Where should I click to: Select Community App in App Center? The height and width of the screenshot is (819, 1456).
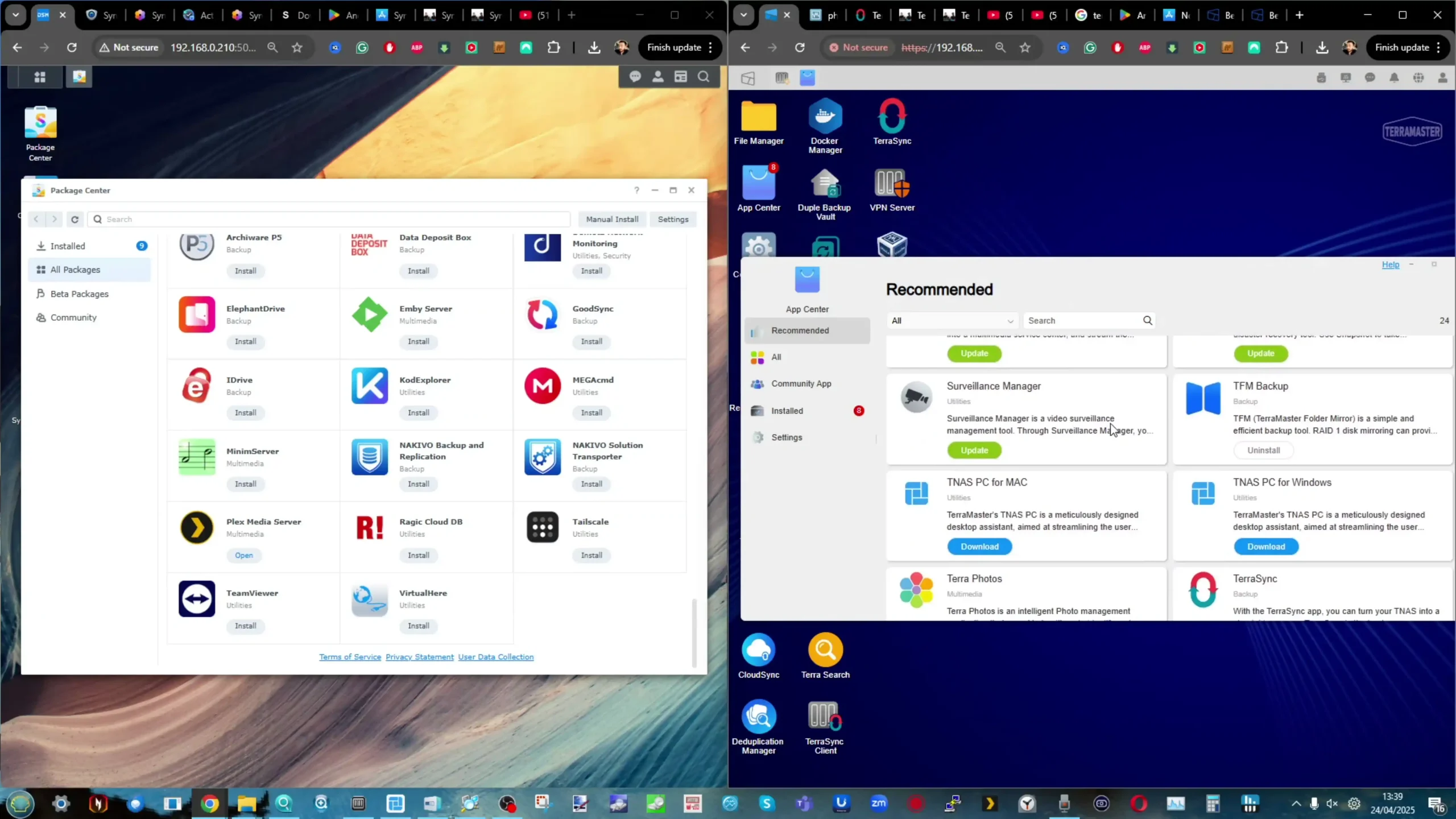coord(807,384)
